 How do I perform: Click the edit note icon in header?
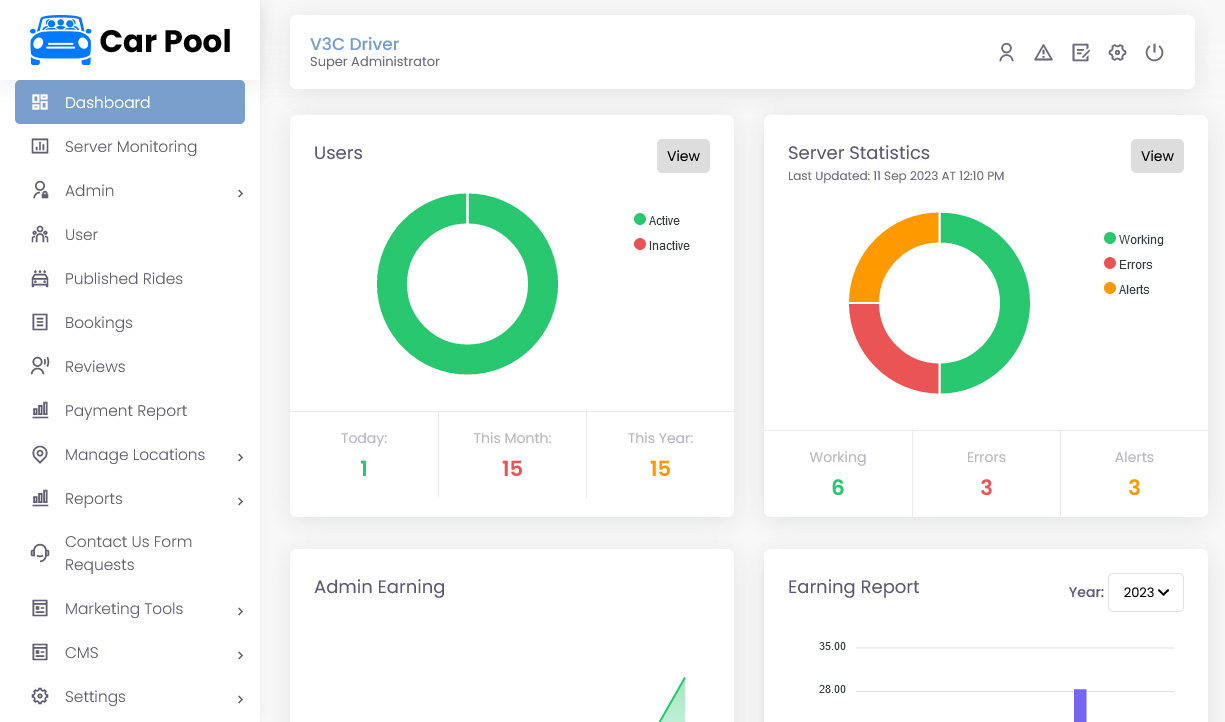1080,53
